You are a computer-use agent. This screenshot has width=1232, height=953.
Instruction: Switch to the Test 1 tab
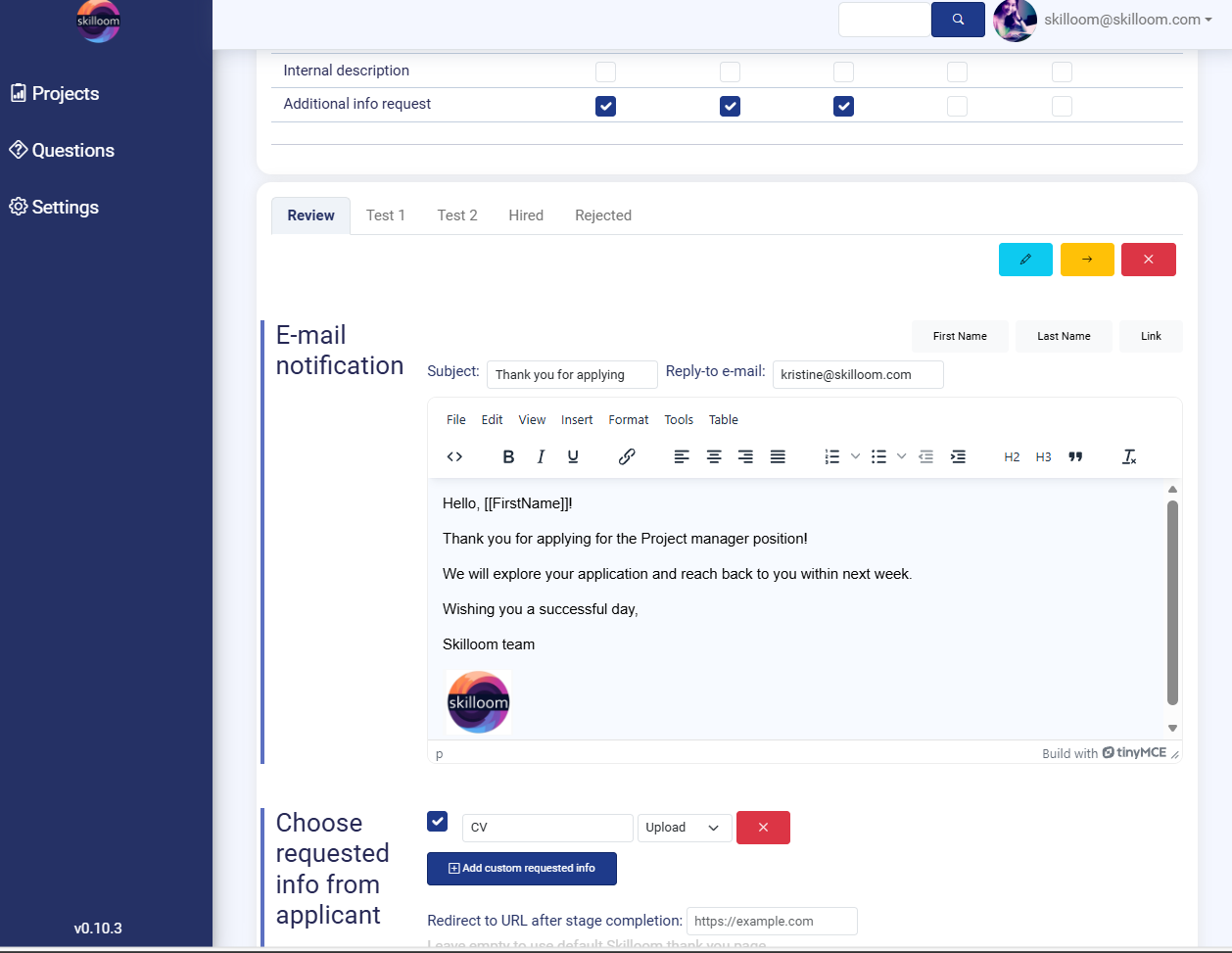click(x=385, y=215)
